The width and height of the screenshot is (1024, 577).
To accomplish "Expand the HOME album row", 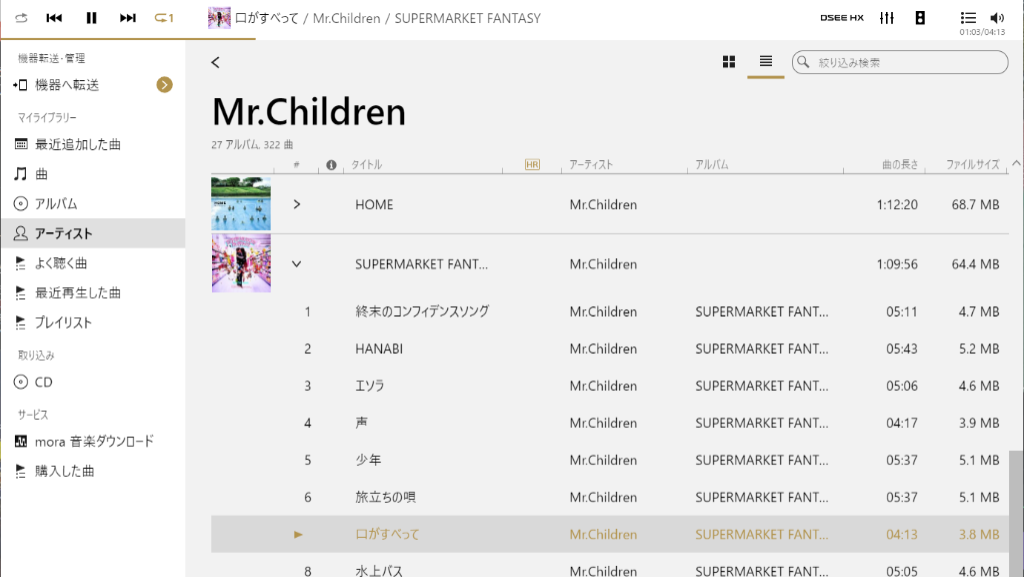I will tap(296, 205).
